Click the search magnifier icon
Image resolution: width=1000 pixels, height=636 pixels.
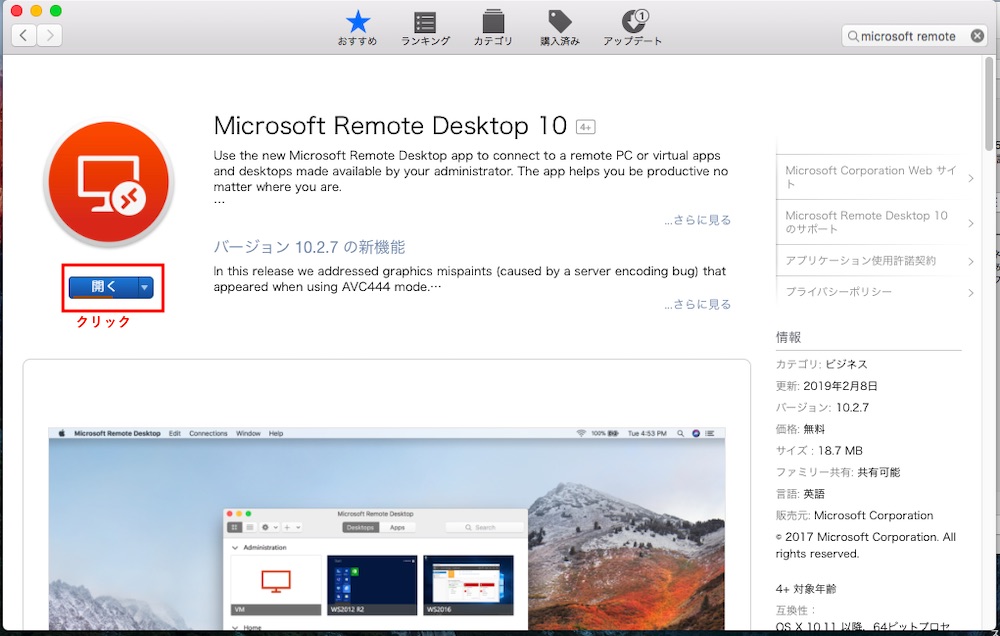[x=853, y=36]
